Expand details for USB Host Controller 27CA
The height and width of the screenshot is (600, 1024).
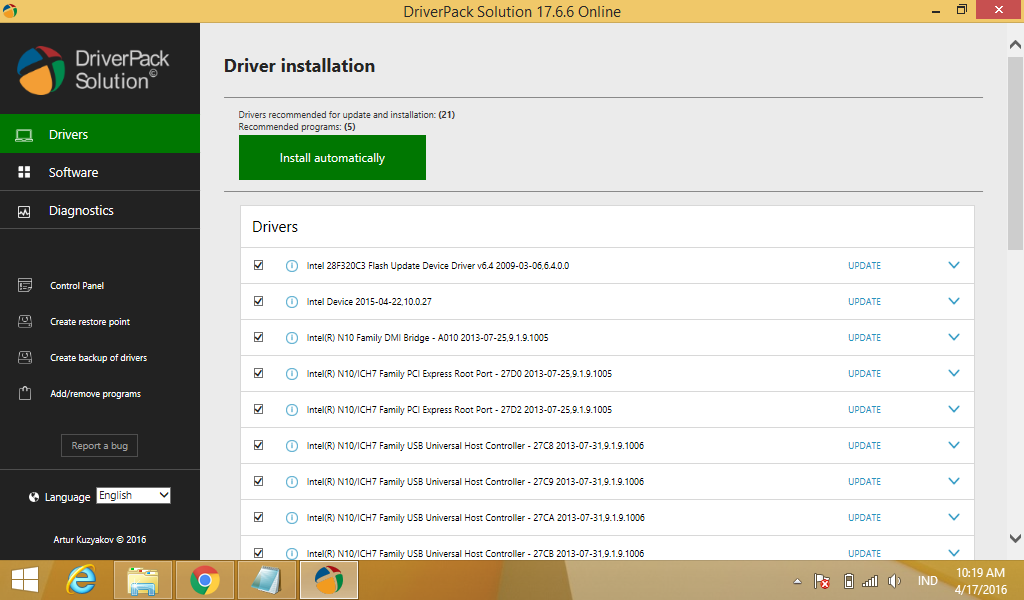coord(953,516)
